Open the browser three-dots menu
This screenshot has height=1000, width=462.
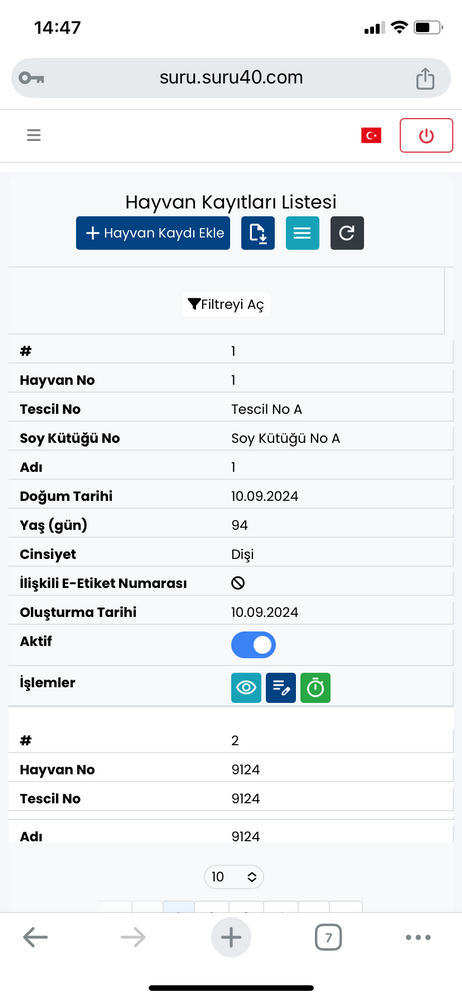[419, 938]
